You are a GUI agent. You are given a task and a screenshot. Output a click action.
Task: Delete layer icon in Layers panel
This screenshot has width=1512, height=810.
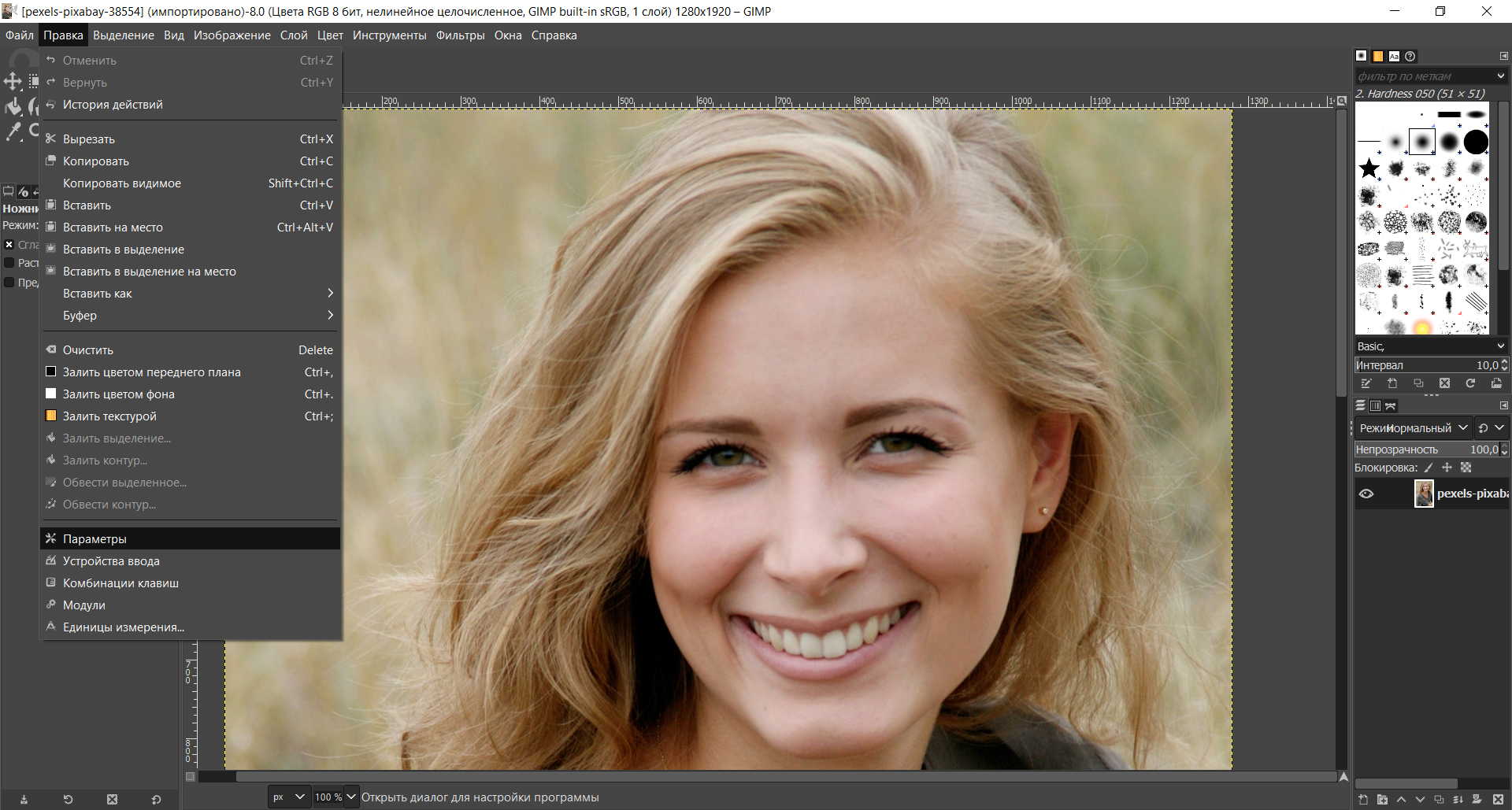pyautogui.click(x=1498, y=800)
